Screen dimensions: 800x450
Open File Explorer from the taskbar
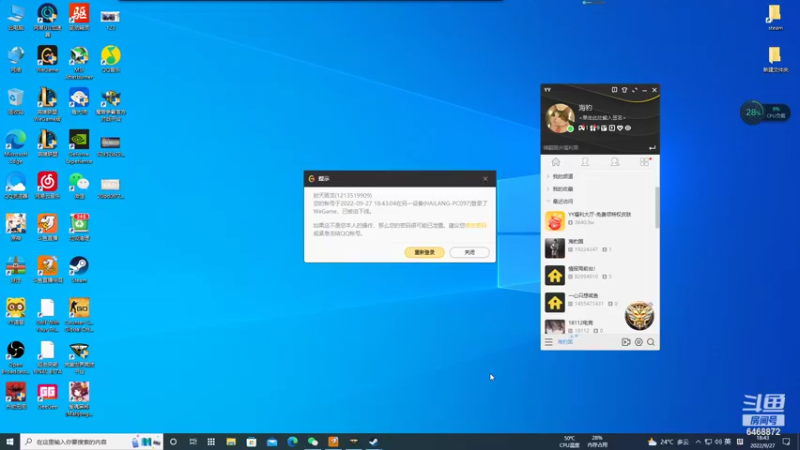231,442
